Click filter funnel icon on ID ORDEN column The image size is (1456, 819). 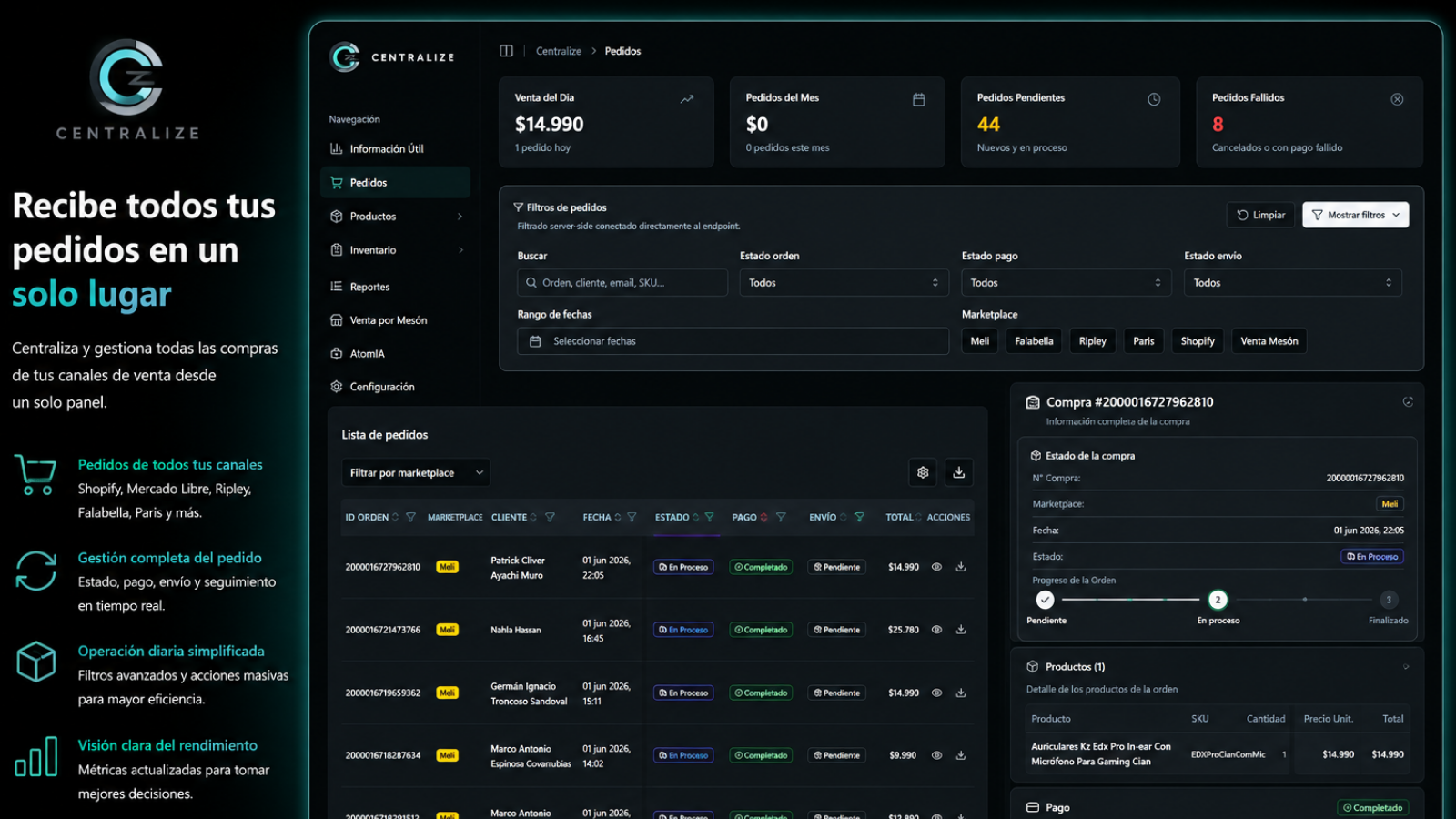[410, 517]
